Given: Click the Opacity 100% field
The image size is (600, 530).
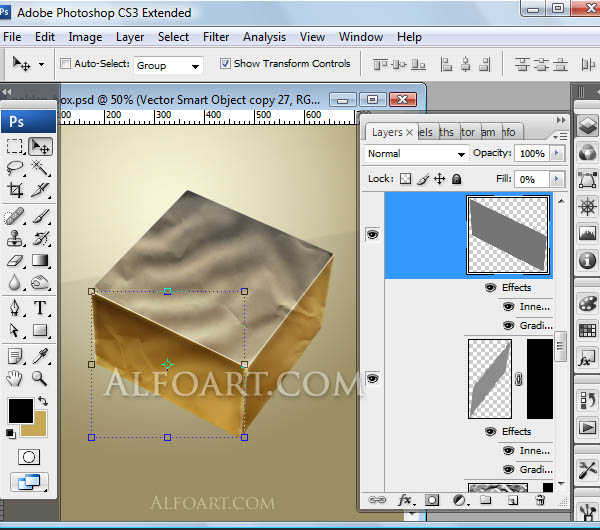Looking at the screenshot, I should [532, 153].
